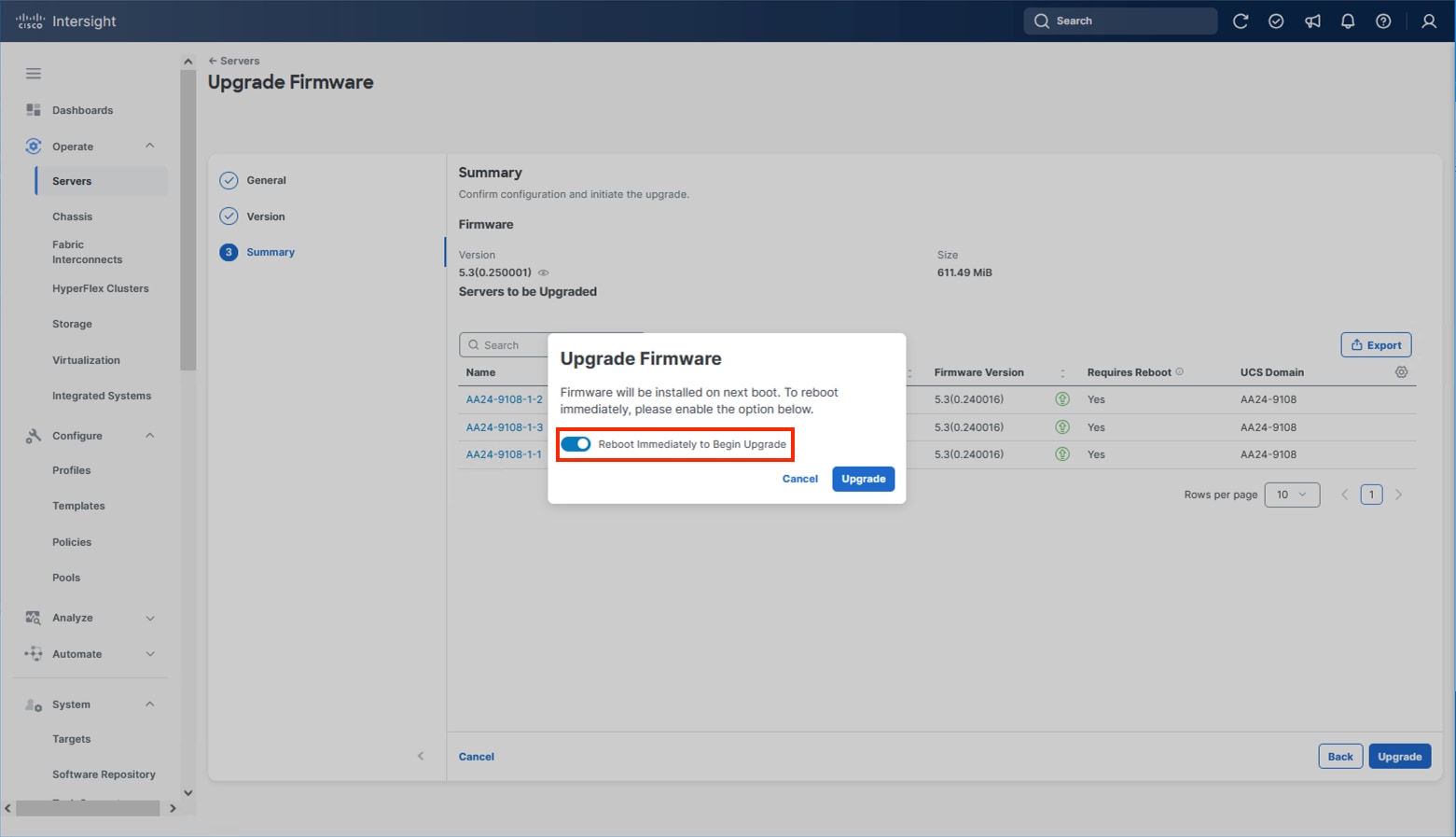
Task: Open Software Repository under System
Action: pyautogui.click(x=104, y=774)
